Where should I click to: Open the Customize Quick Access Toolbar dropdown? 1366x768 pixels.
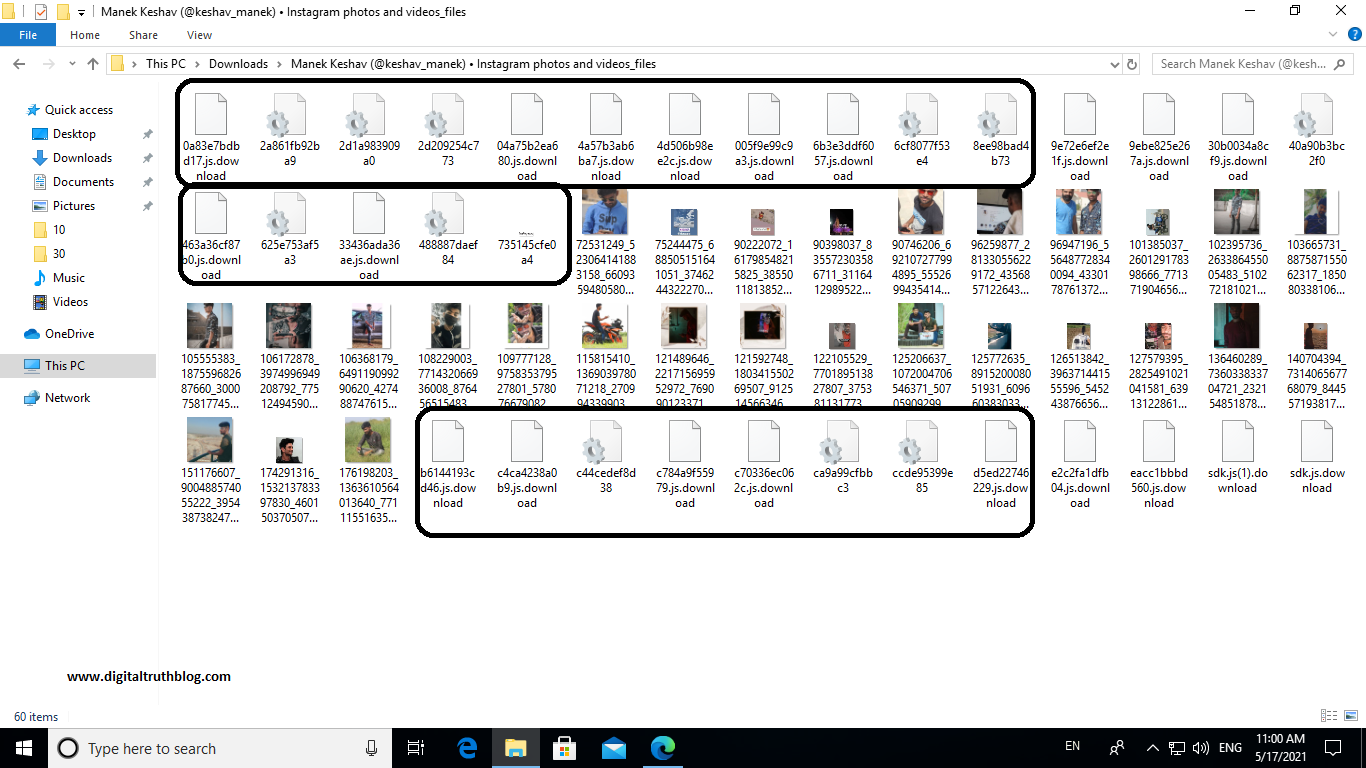81,12
